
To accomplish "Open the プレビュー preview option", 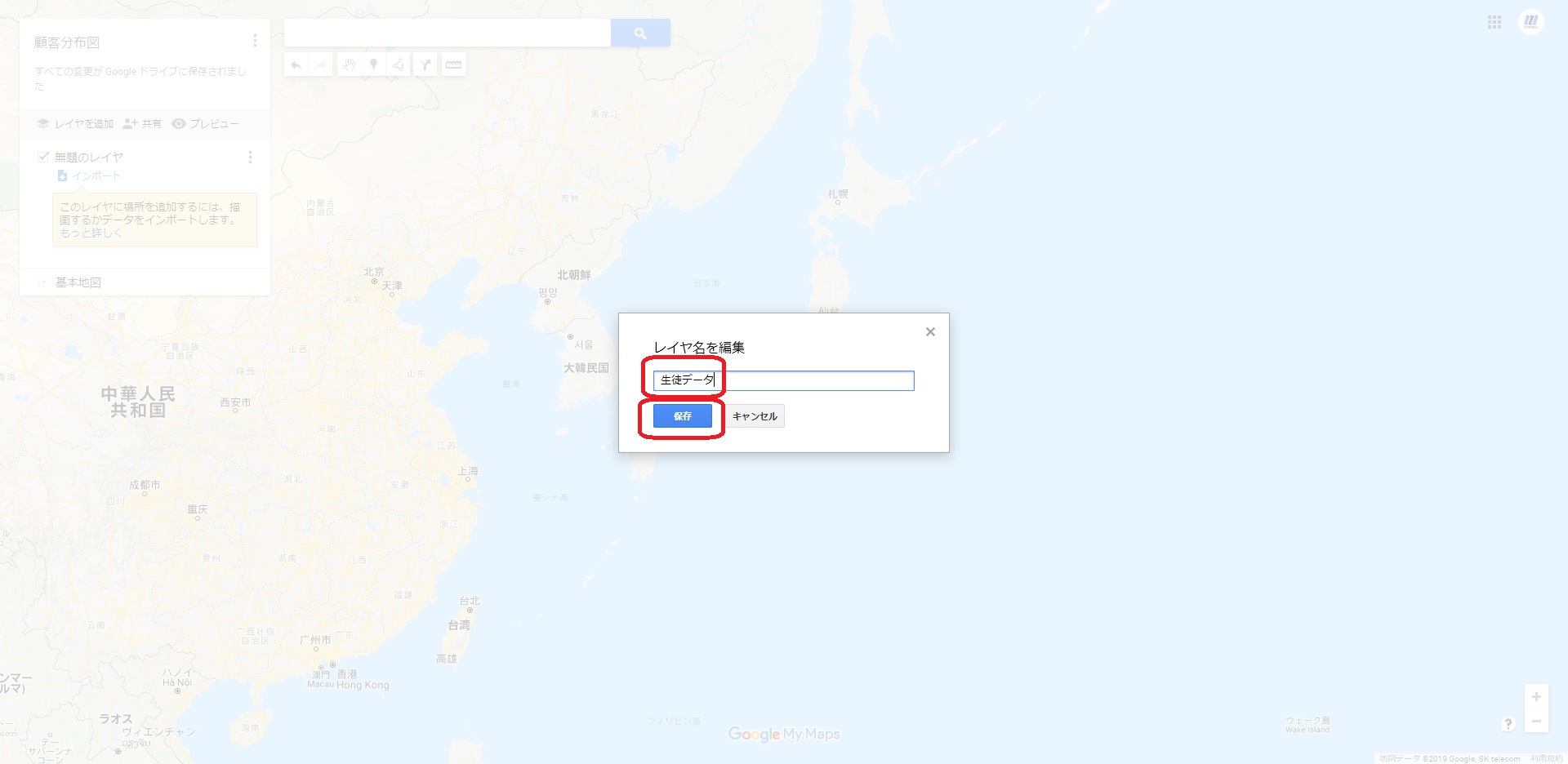I will 205,124.
